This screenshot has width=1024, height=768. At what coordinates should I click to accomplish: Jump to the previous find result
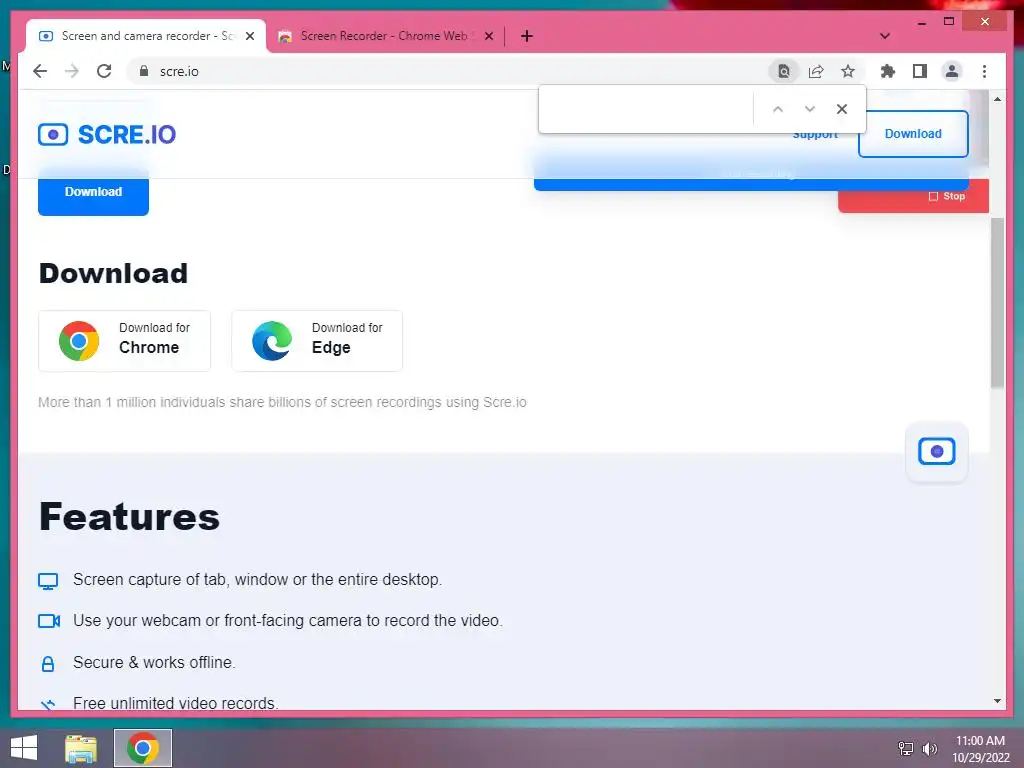(778, 109)
